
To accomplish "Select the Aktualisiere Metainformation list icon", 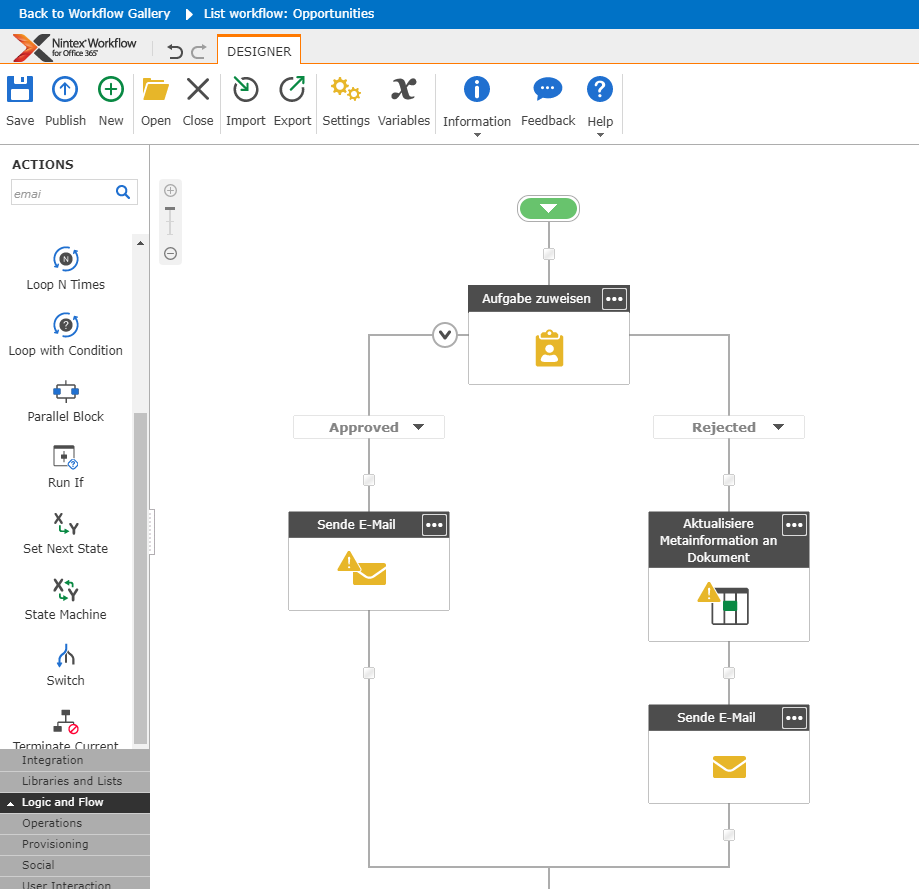I will [x=723, y=604].
